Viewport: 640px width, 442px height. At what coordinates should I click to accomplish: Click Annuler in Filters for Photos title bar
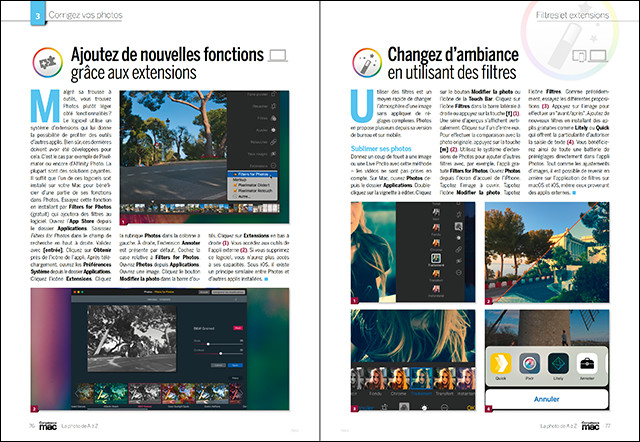(x=204, y=292)
